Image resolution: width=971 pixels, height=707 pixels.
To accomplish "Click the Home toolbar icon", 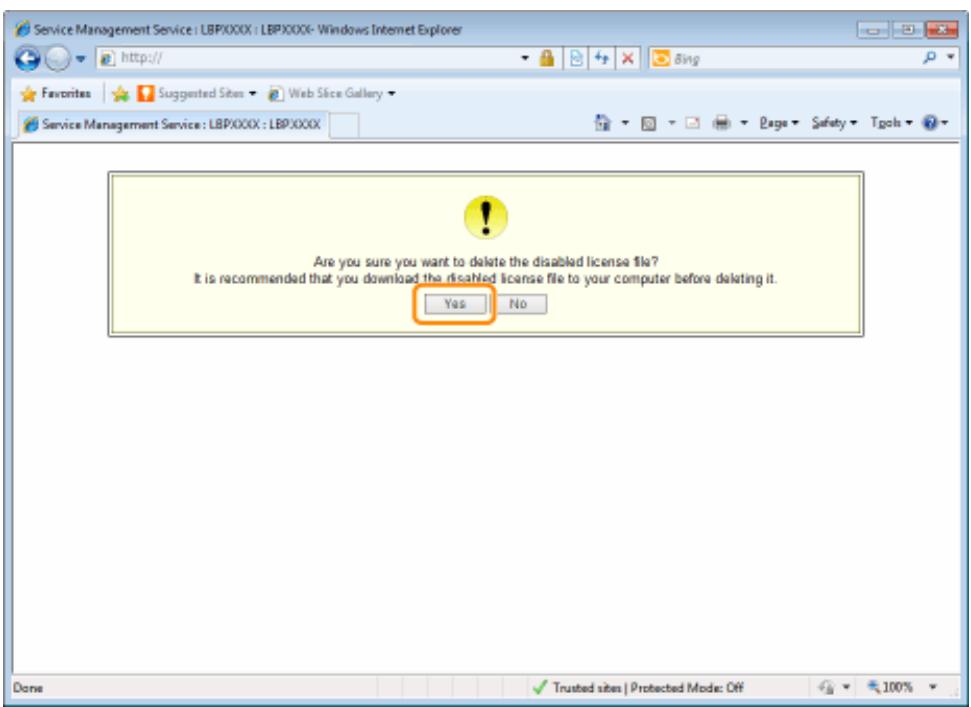I will coord(602,123).
